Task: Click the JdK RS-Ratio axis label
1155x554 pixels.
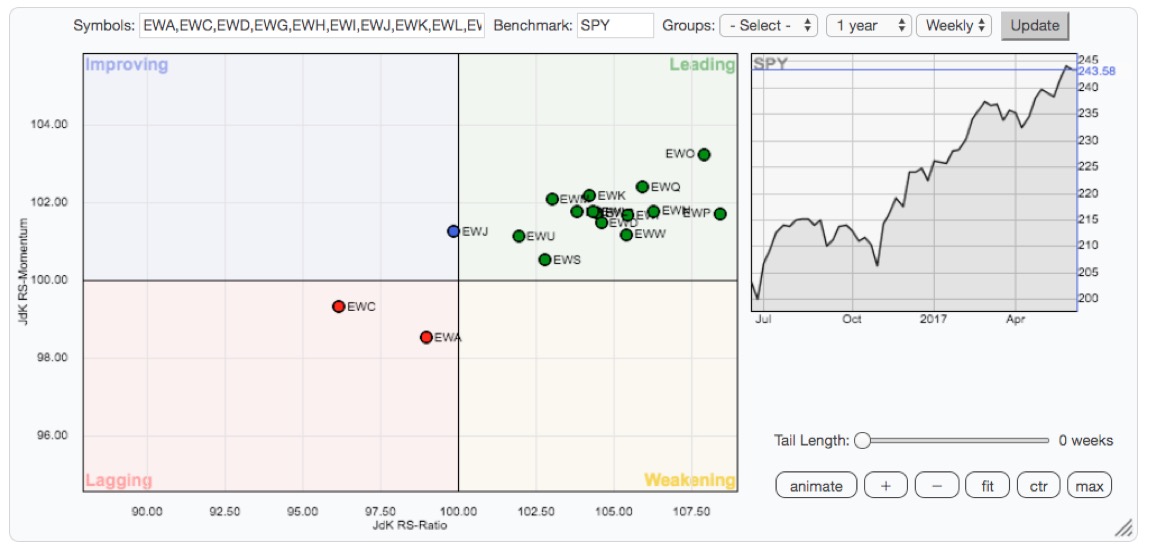Action: coord(410,525)
